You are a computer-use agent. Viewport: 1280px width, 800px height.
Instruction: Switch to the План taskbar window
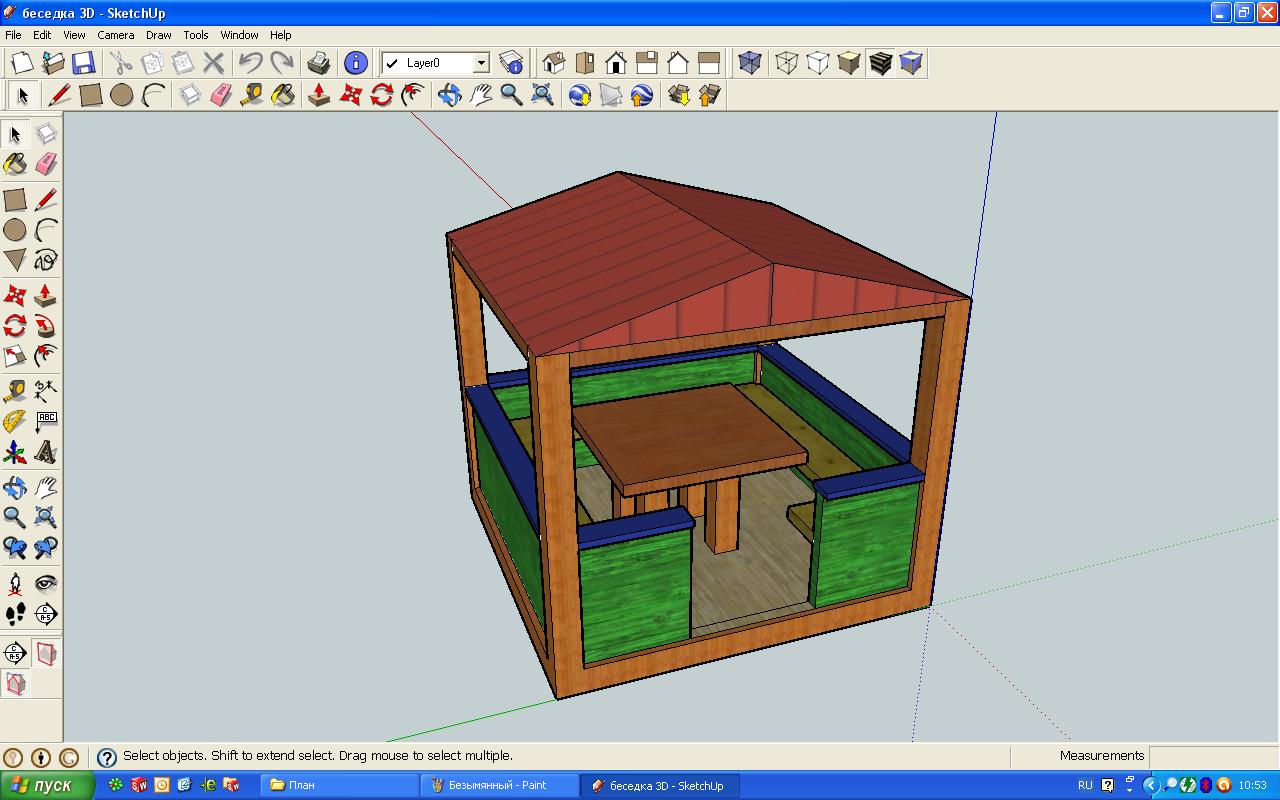click(x=339, y=785)
